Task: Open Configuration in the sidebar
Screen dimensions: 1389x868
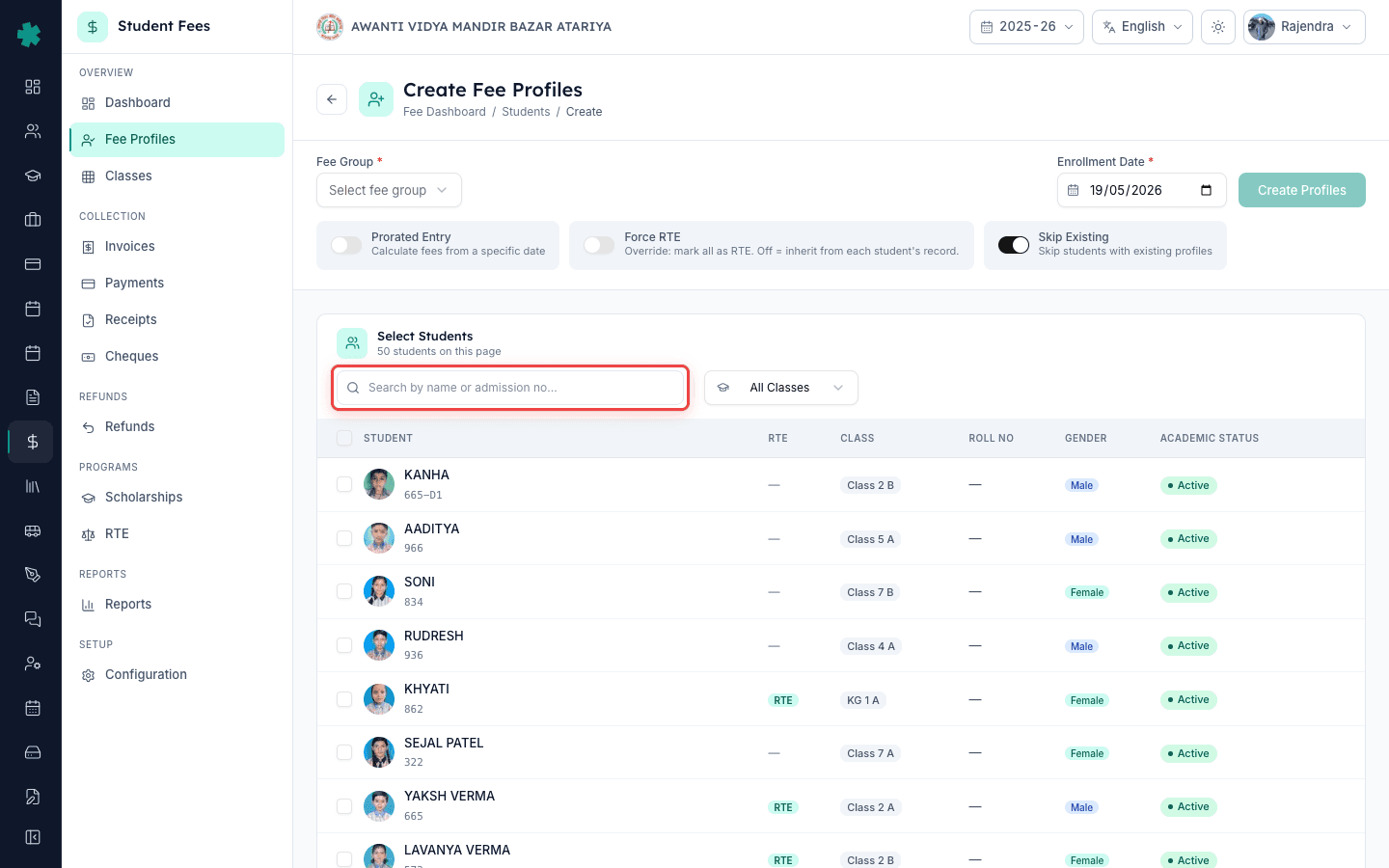Action: (x=177, y=675)
